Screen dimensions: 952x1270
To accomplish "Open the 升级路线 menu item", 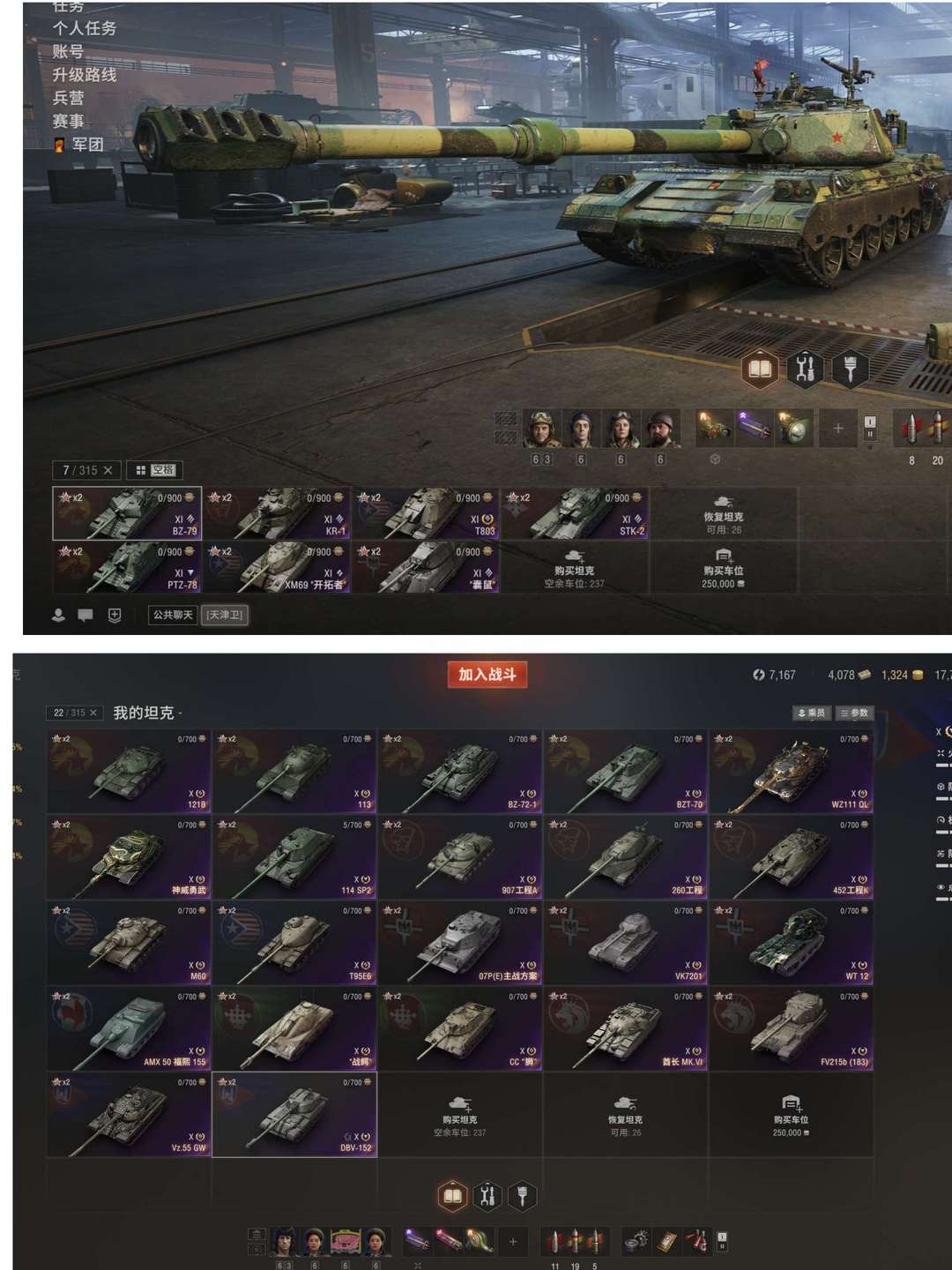I will tap(84, 75).
